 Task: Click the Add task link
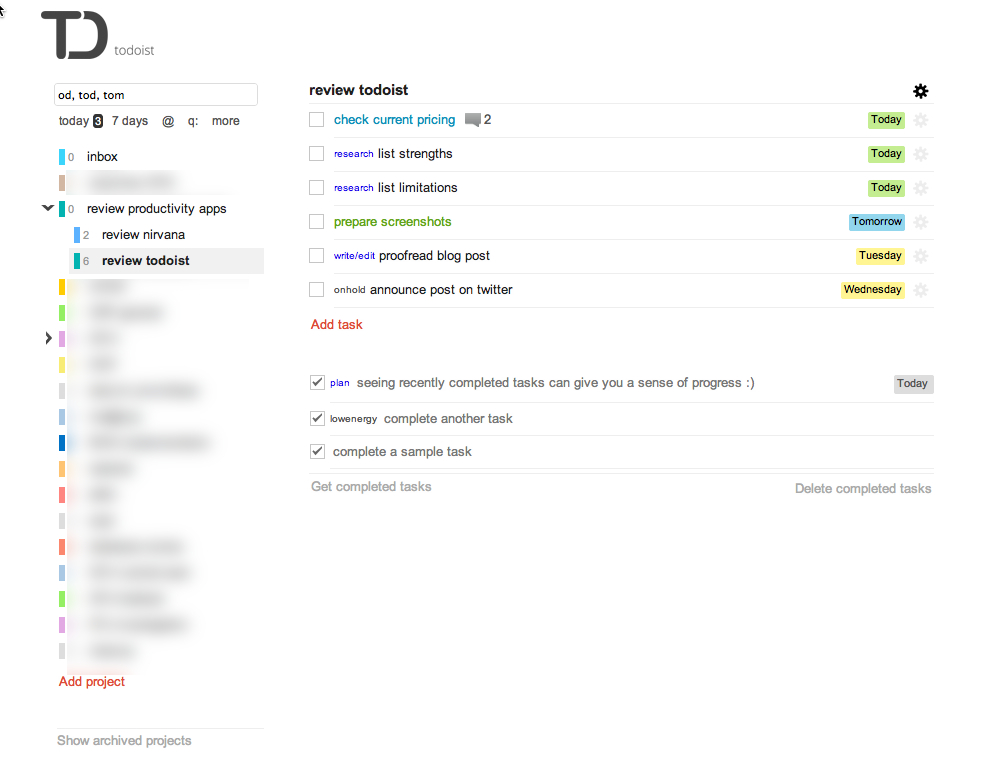coord(337,325)
